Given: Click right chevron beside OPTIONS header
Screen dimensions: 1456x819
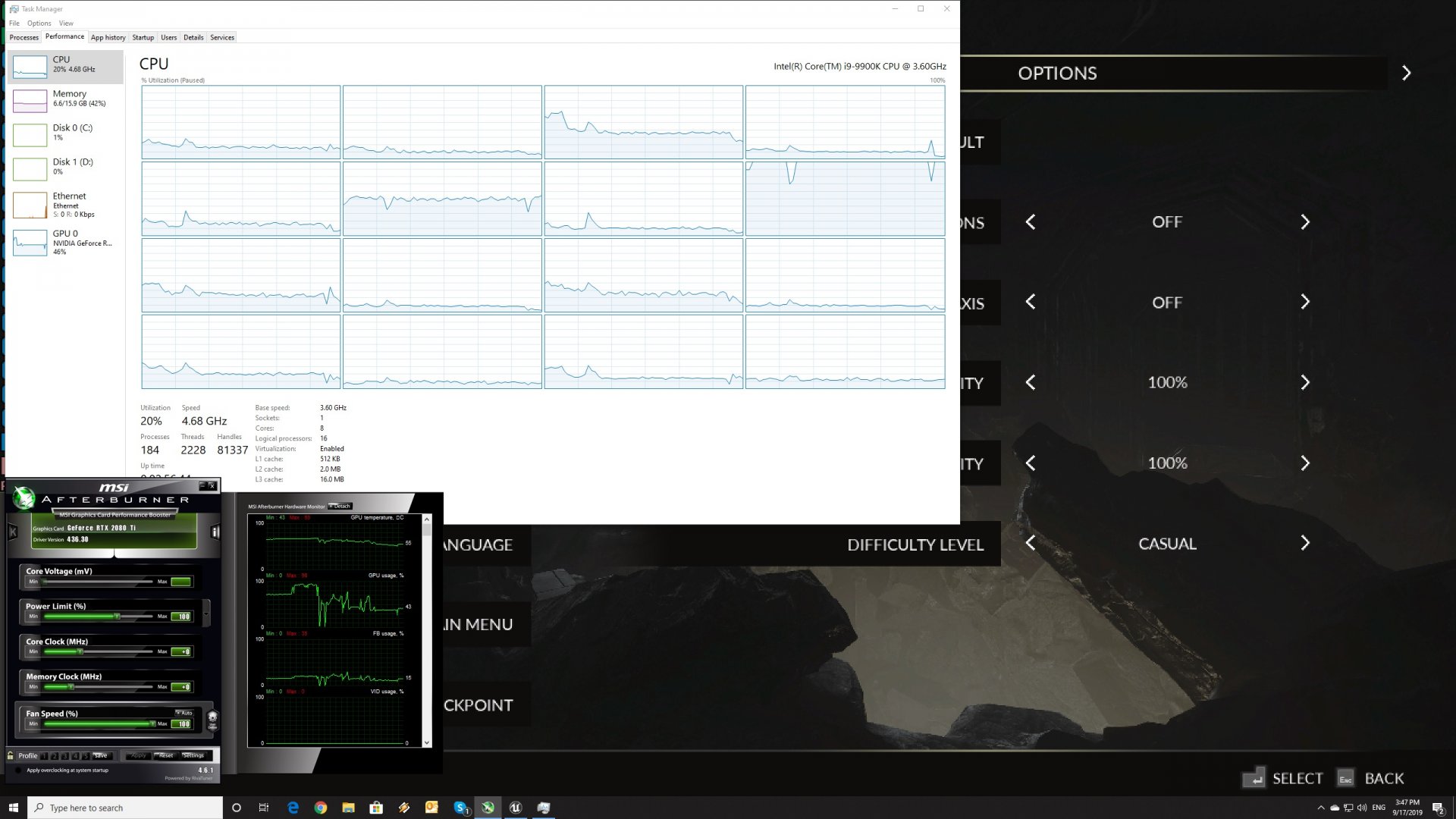Looking at the screenshot, I should click(1406, 73).
